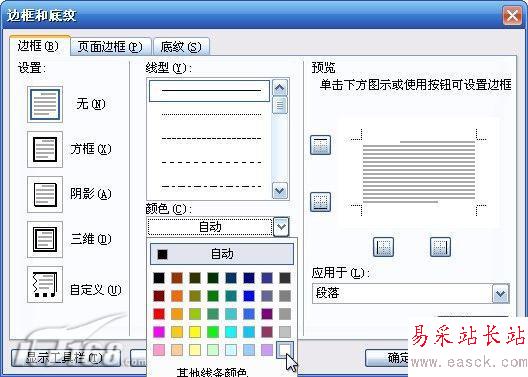The width and height of the screenshot is (528, 377).
Task: Choose the magenta pink color swatch
Action: (x=159, y=332)
